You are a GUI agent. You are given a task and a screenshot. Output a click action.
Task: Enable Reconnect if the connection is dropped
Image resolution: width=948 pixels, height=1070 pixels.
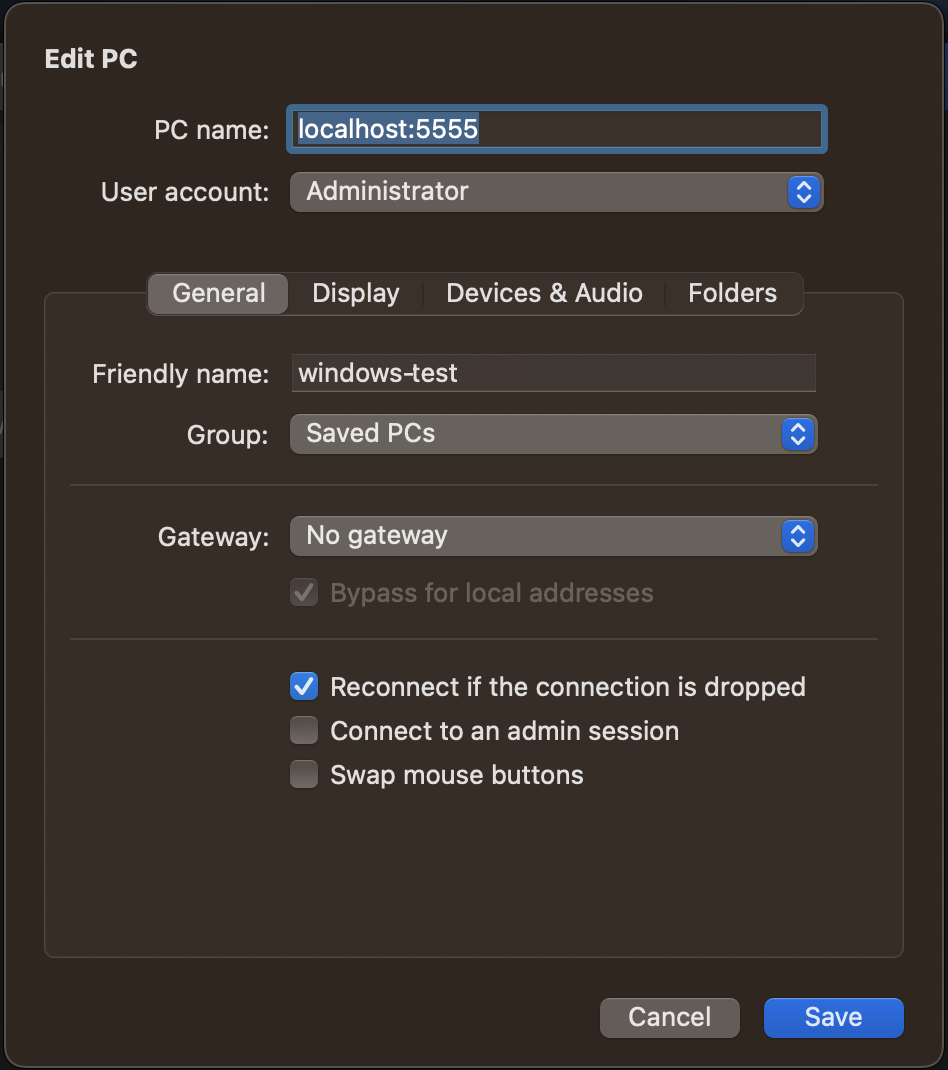[304, 687]
